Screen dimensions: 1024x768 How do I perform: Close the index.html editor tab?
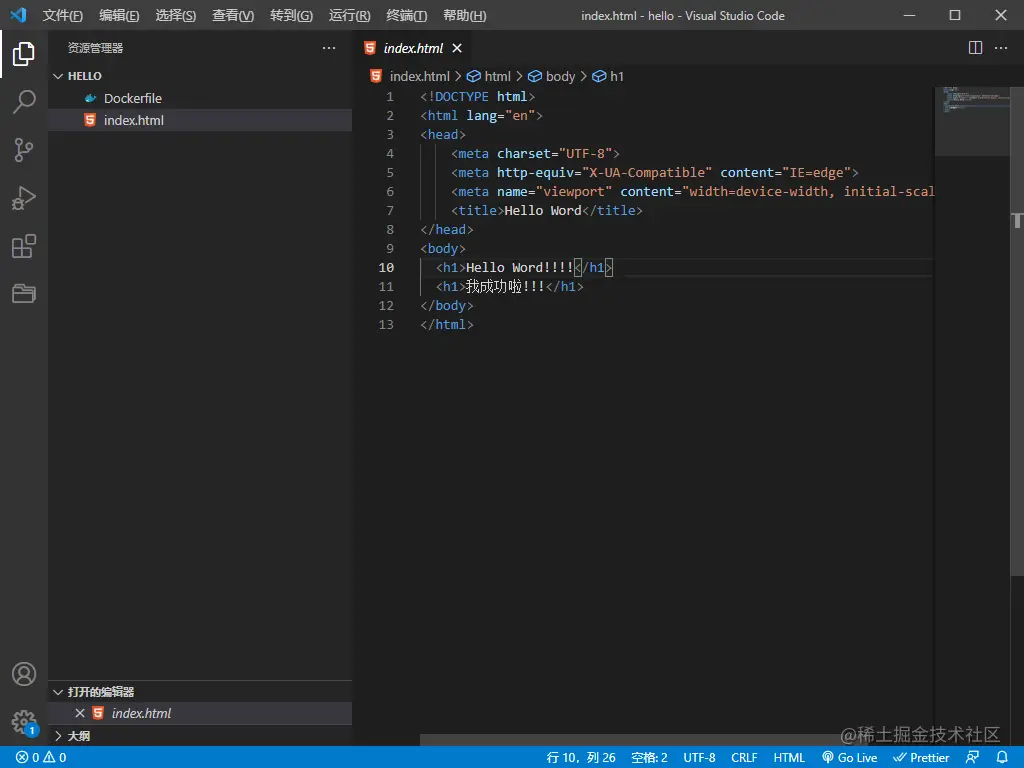[x=457, y=48]
